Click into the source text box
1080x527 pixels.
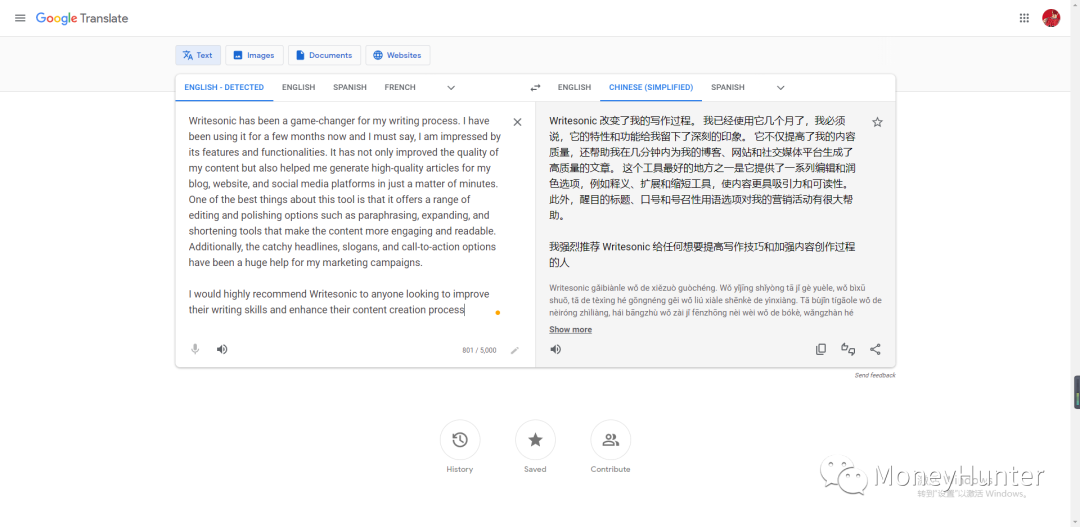pyautogui.click(x=345, y=215)
